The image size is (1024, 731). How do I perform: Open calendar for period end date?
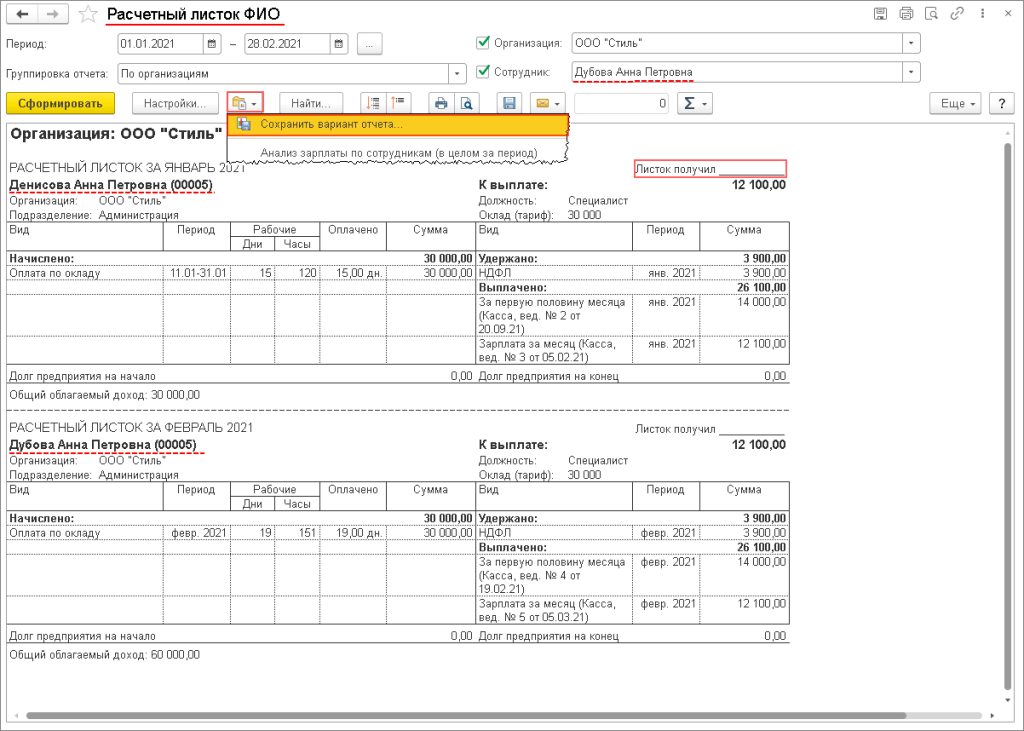pyautogui.click(x=338, y=44)
